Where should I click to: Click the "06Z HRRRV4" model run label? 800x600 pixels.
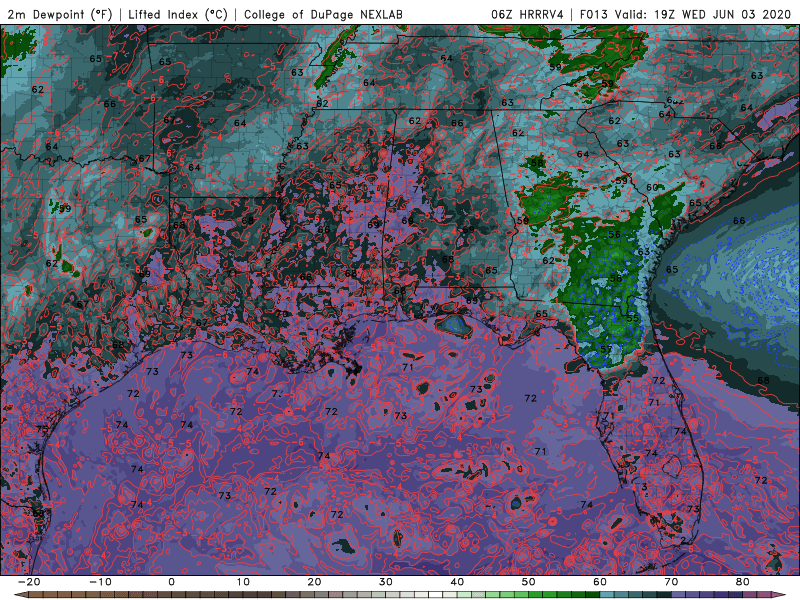[x=527, y=14]
